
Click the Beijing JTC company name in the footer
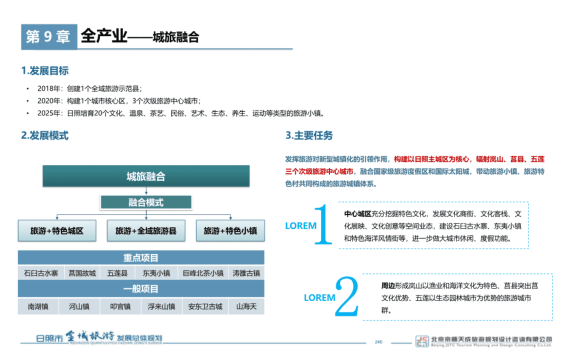491,341
